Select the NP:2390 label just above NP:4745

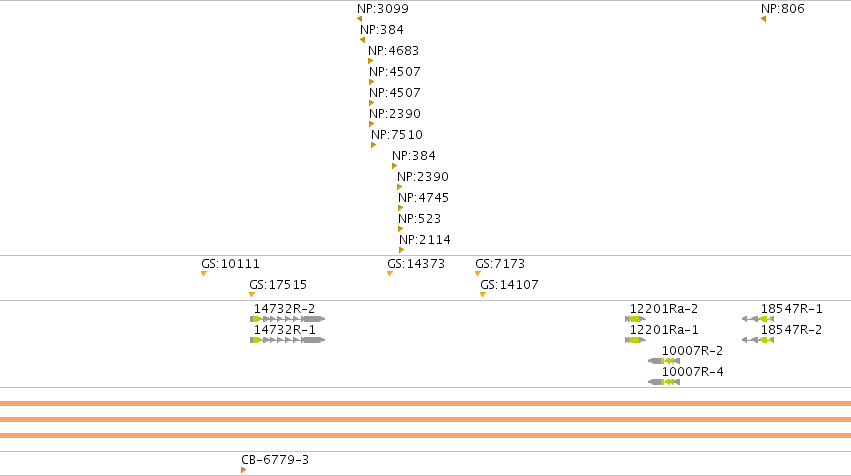coord(423,176)
